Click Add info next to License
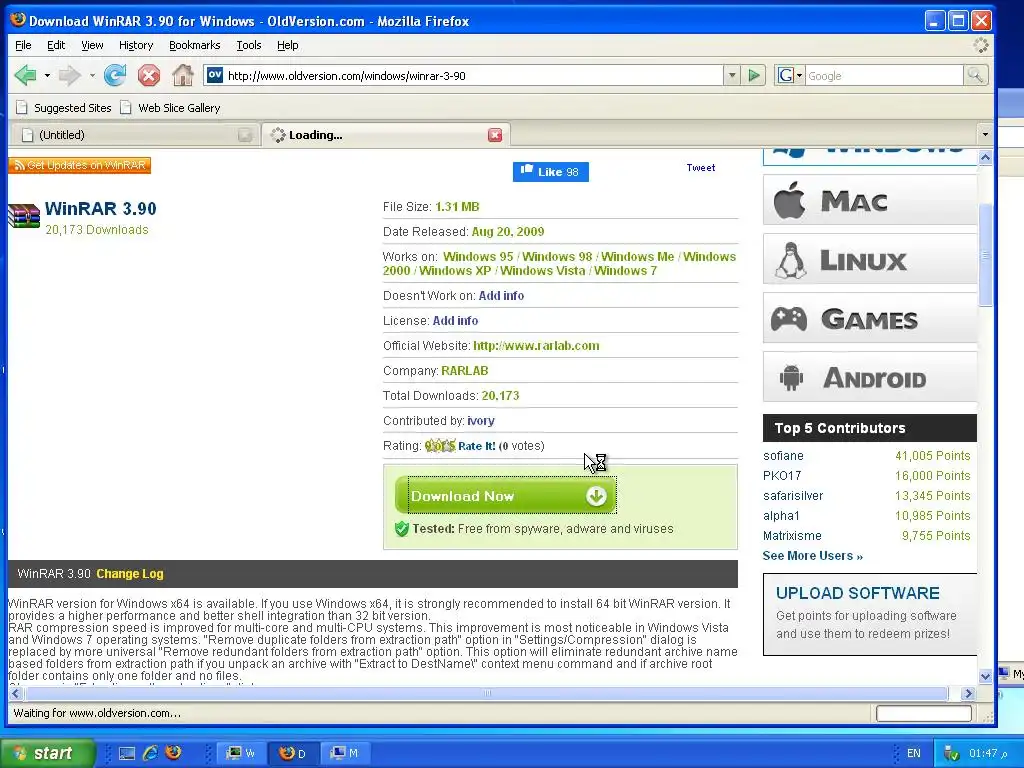 (x=455, y=321)
